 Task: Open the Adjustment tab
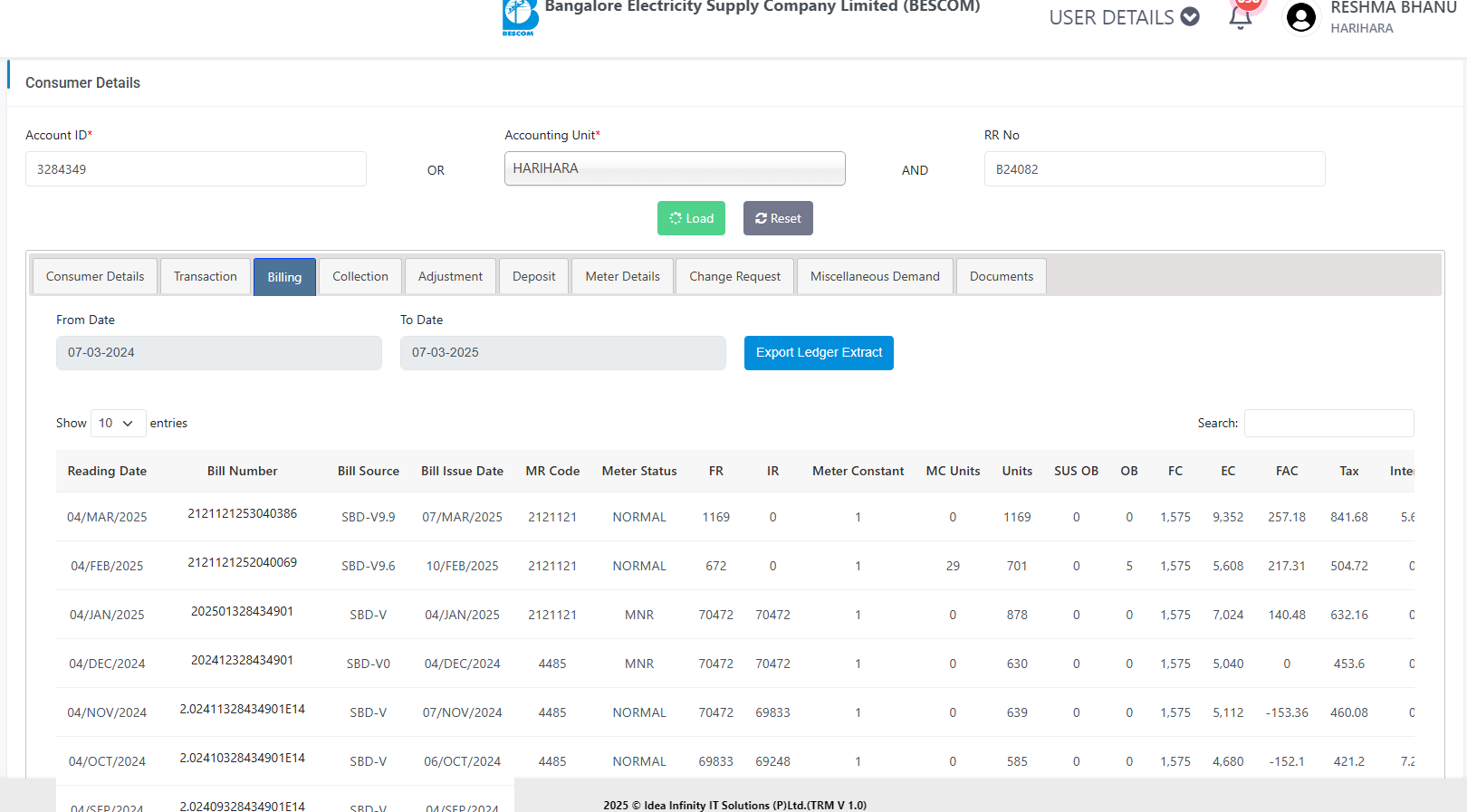[x=450, y=276]
